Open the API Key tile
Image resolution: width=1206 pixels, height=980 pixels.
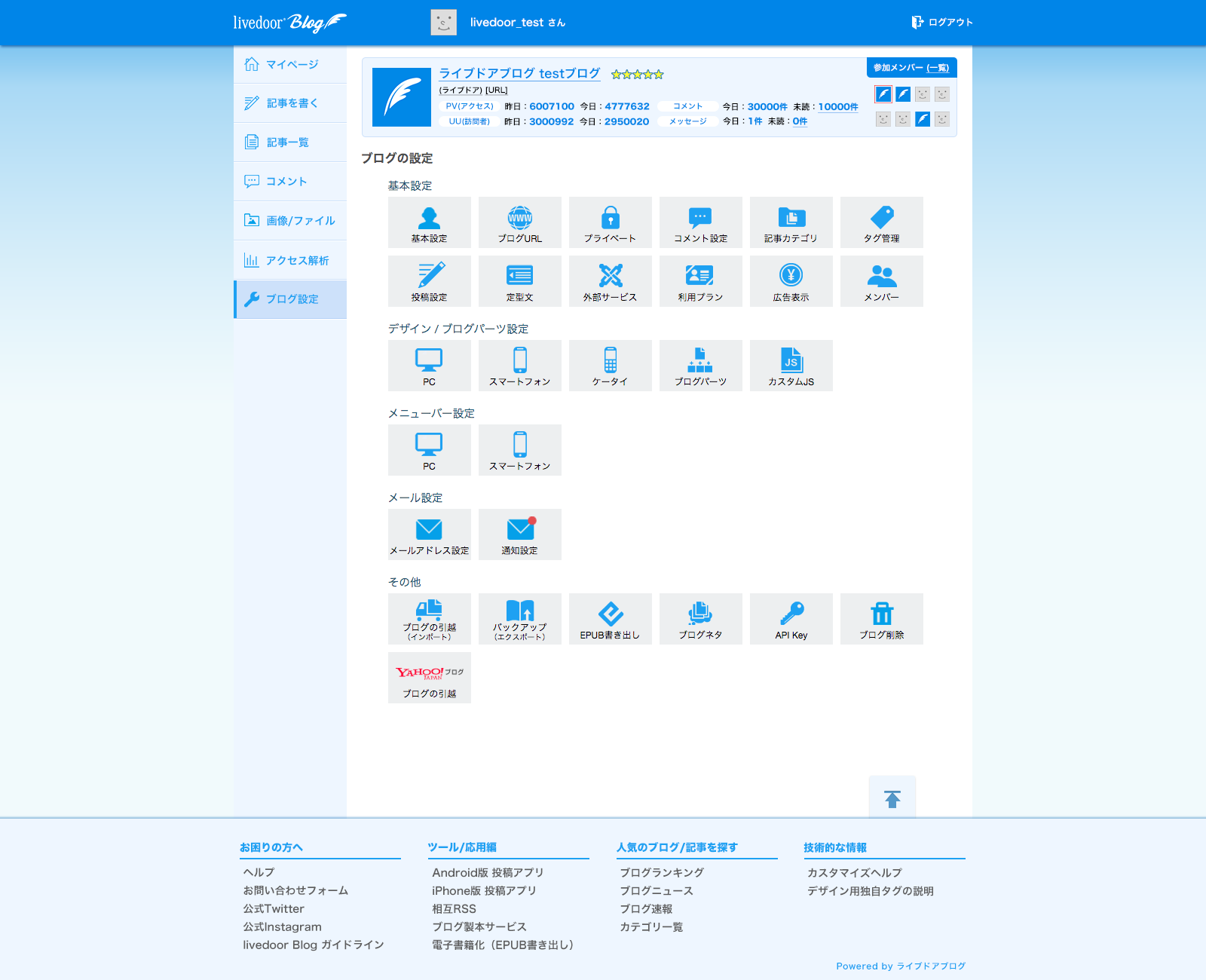(x=791, y=619)
